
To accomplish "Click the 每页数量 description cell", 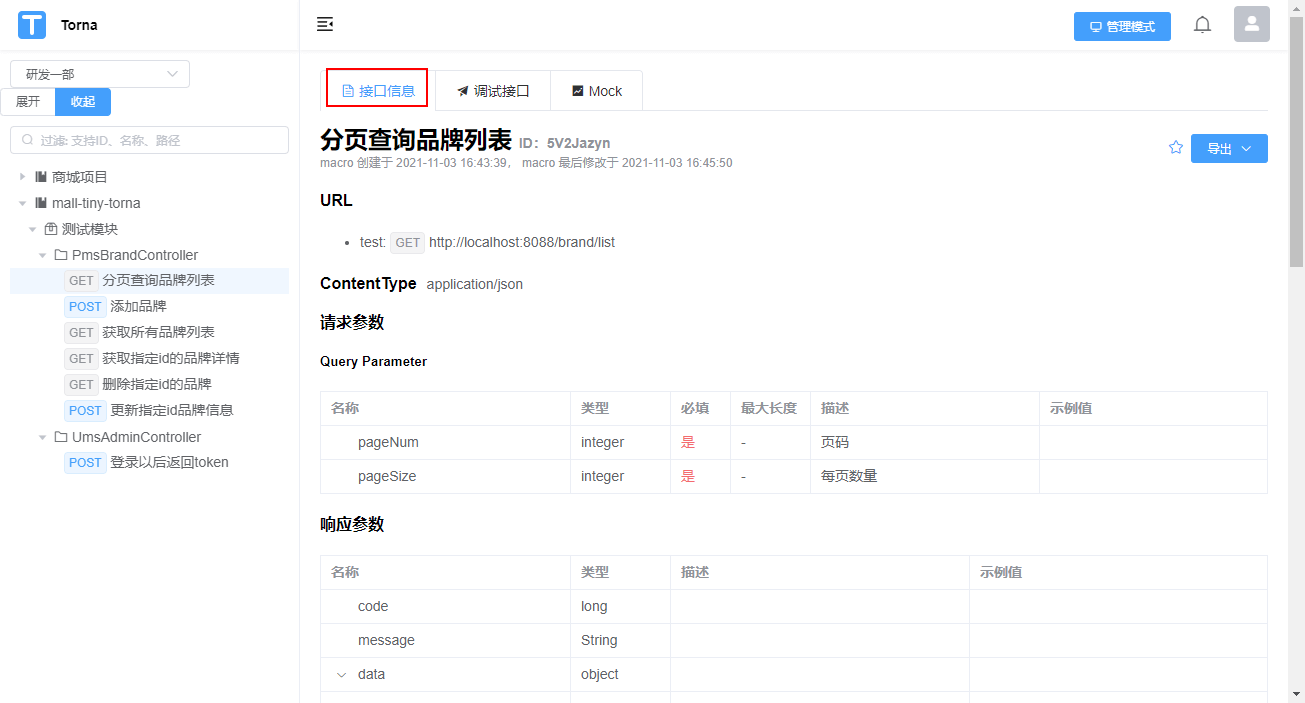I will click(925, 476).
